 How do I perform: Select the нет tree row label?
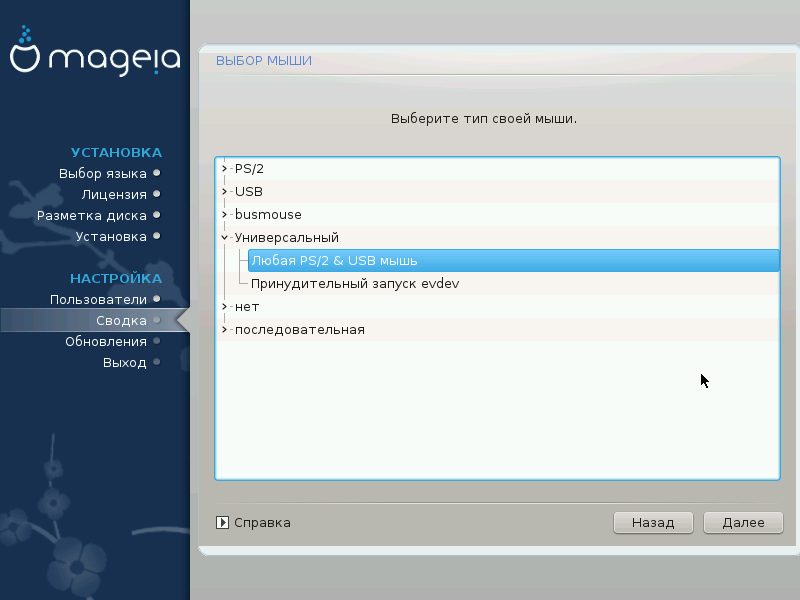click(x=247, y=307)
